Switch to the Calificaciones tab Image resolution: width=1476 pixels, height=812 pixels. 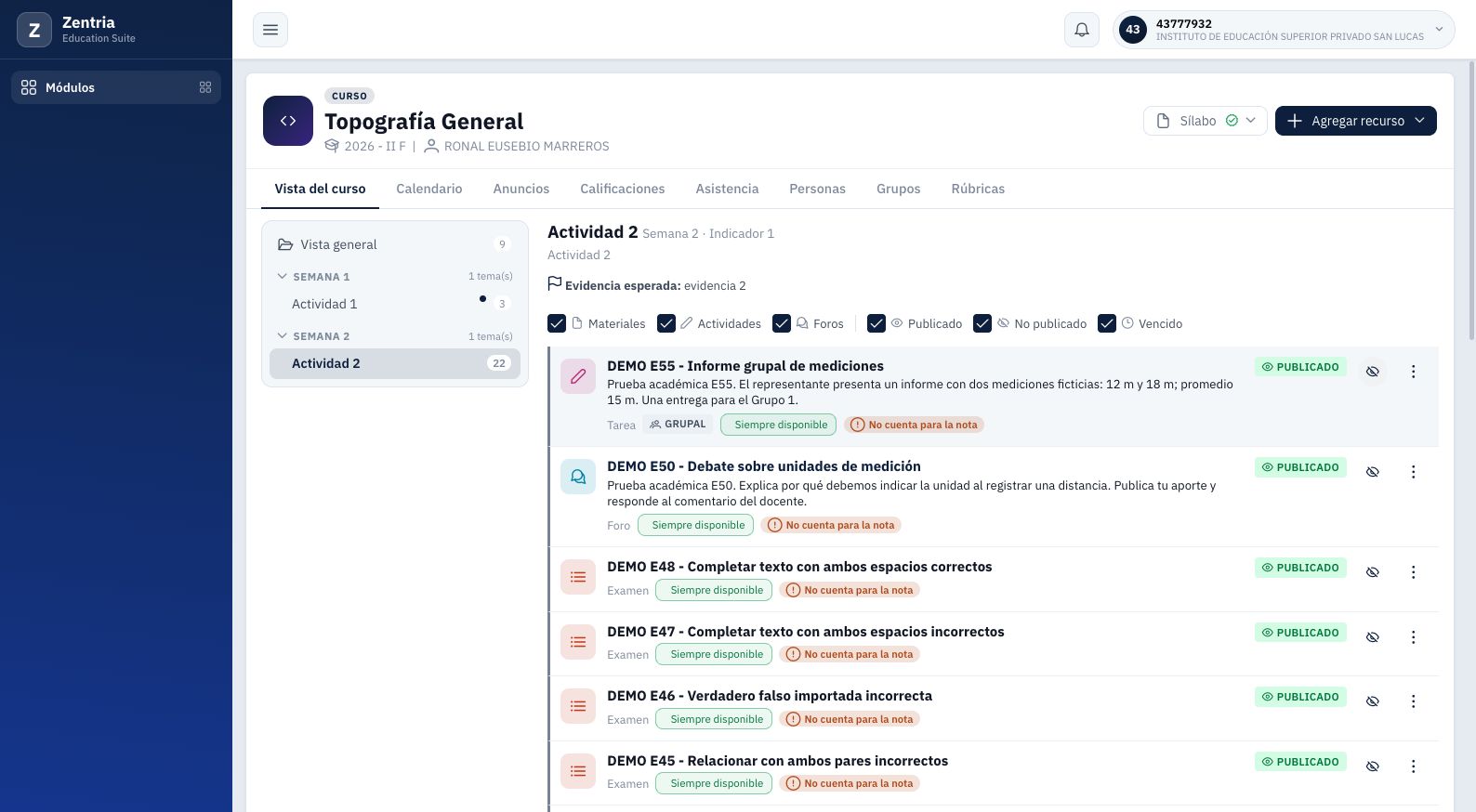tap(623, 189)
